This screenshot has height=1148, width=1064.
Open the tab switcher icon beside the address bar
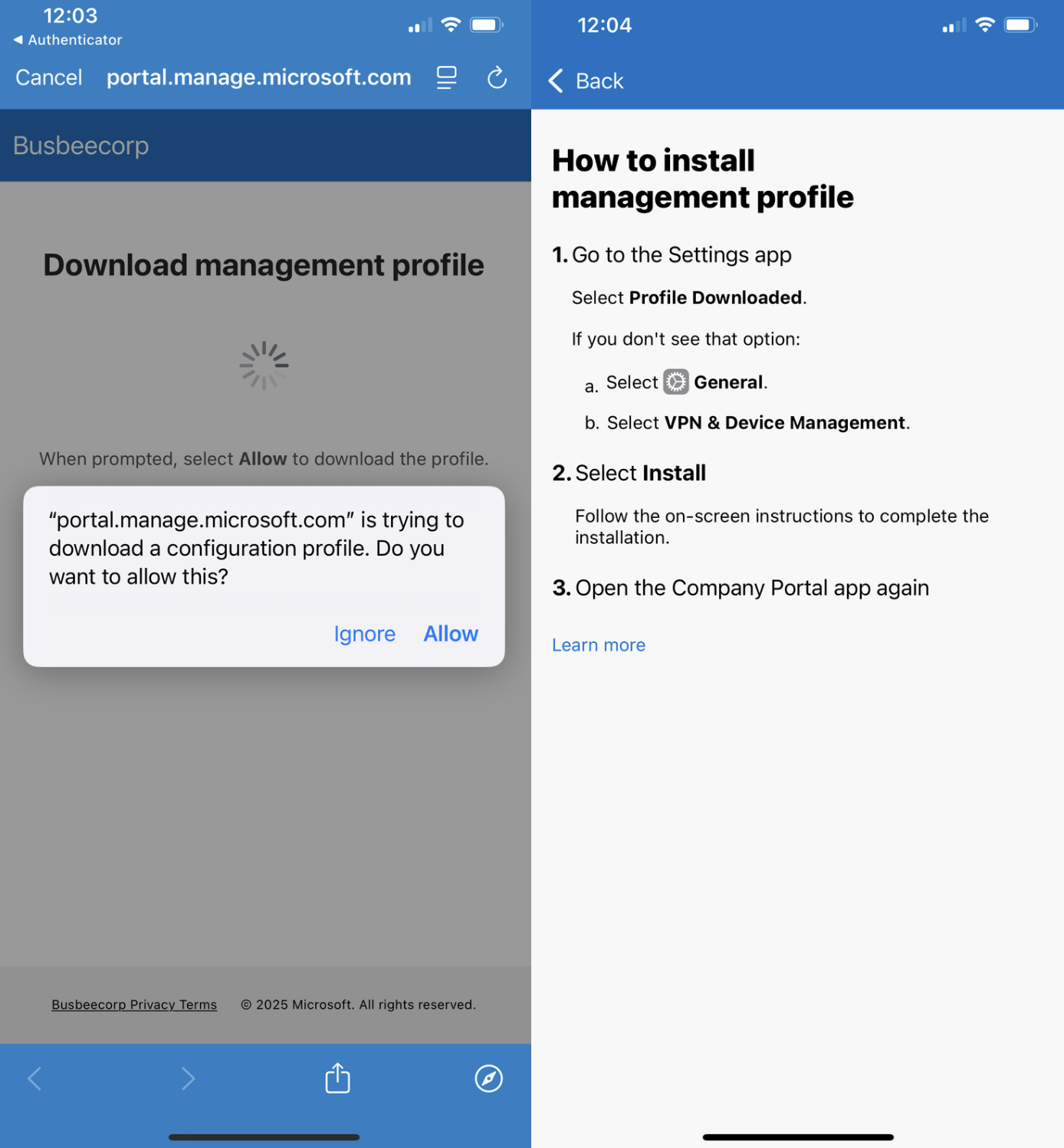pos(446,77)
